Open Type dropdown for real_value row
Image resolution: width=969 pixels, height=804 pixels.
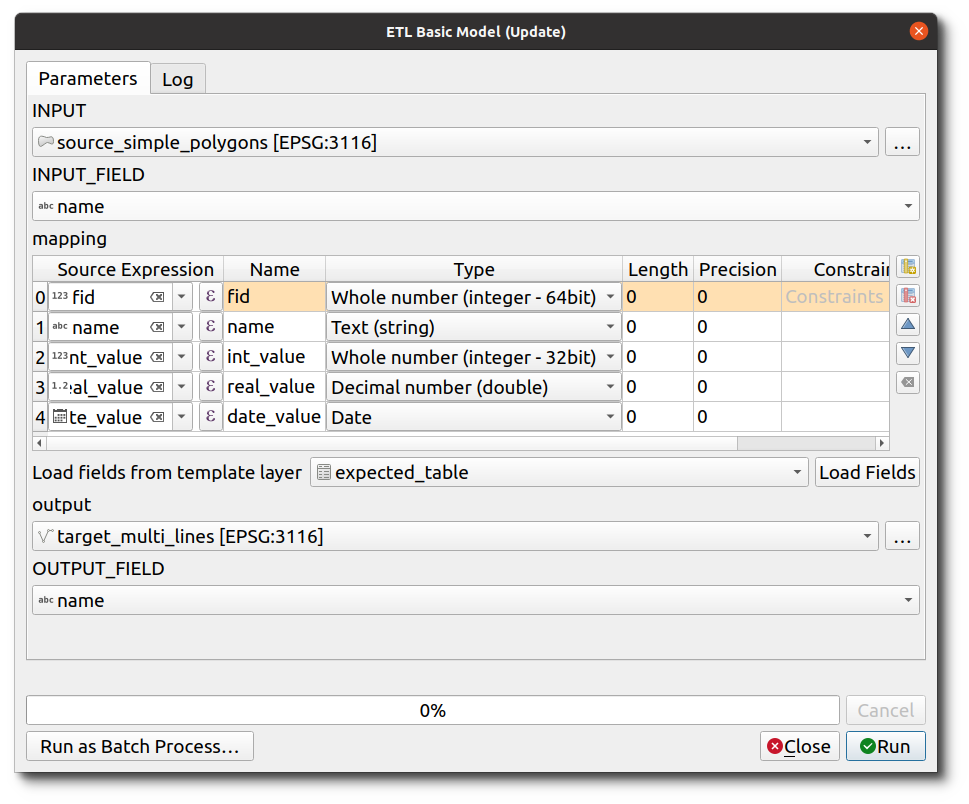click(x=611, y=387)
